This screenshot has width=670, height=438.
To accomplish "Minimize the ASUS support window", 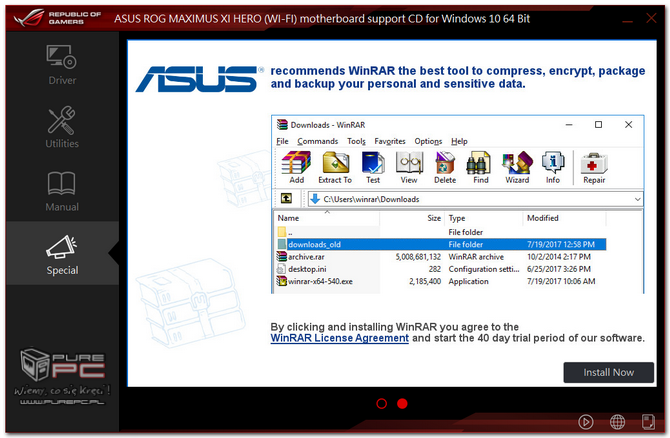I will pyautogui.click(x=627, y=20).
